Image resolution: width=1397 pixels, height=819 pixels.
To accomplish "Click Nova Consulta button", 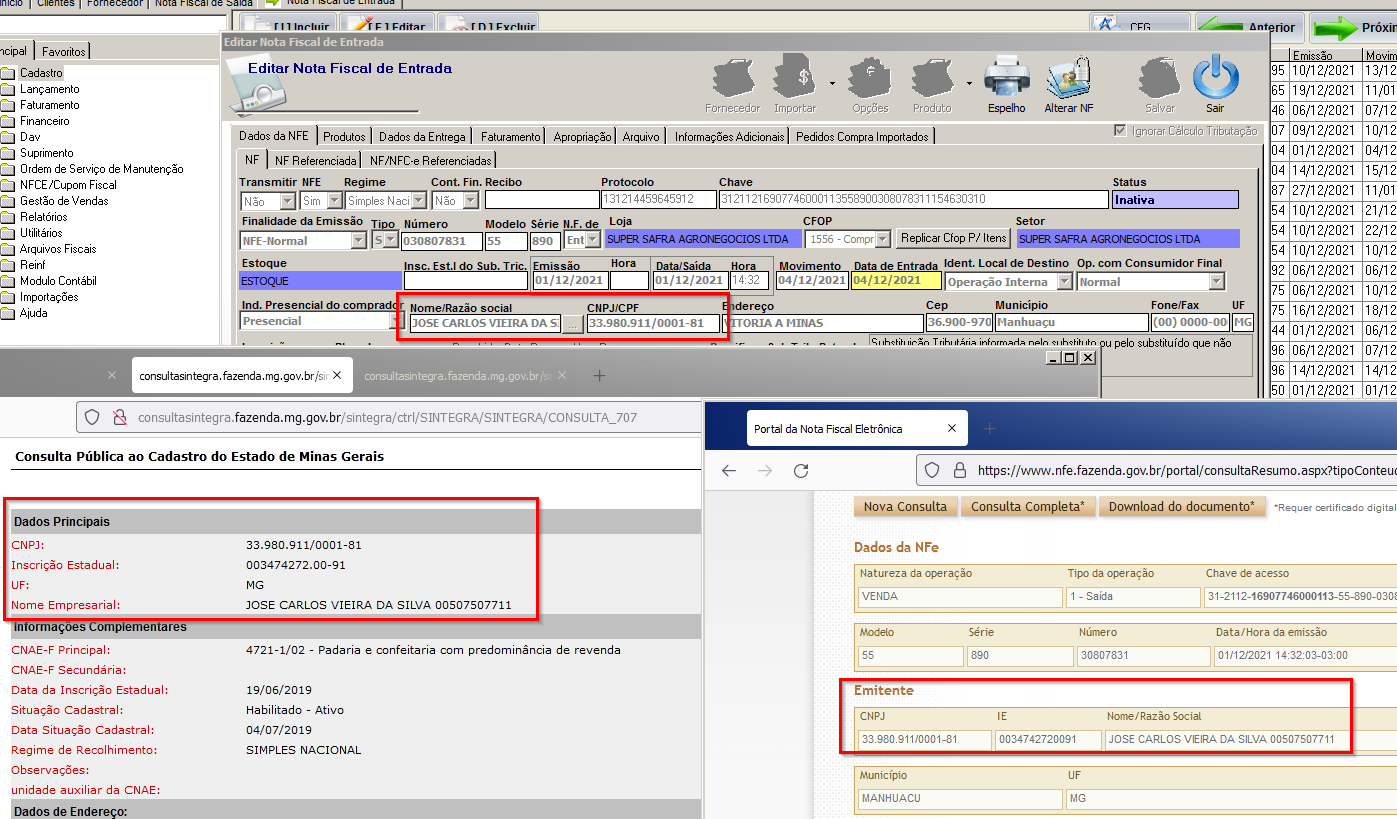I will pos(907,507).
